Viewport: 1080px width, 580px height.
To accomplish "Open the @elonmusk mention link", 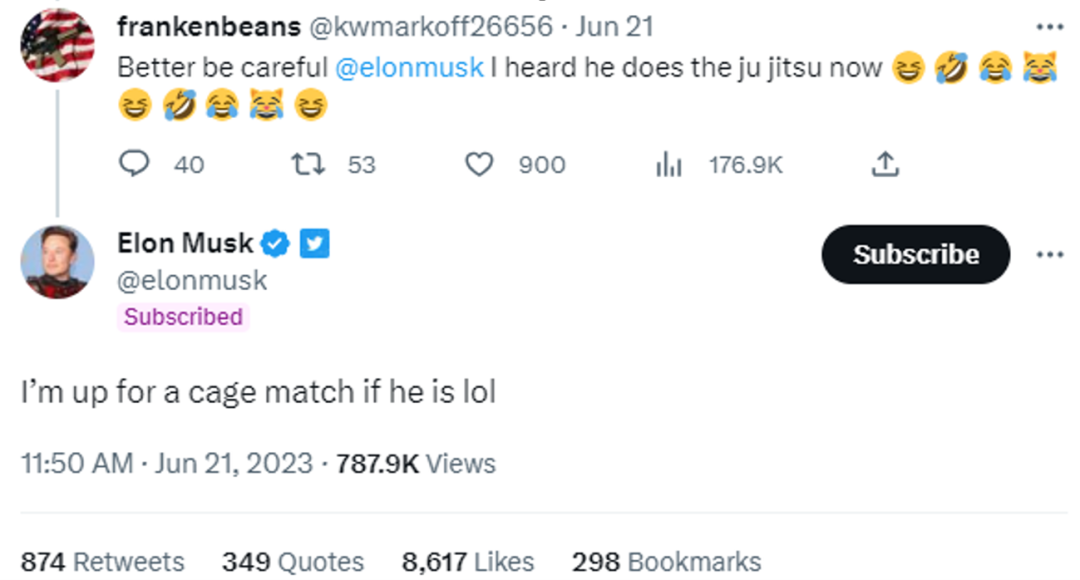I will click(409, 68).
